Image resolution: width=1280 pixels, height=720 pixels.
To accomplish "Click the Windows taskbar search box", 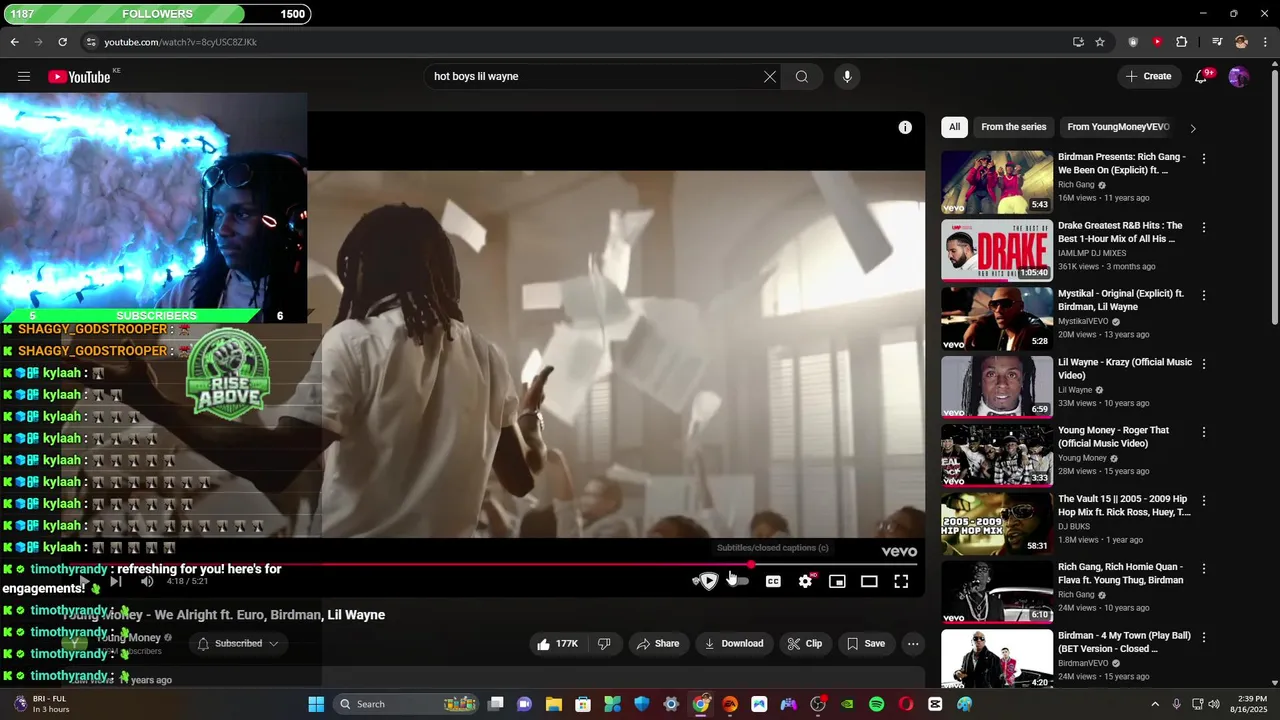I will pos(406,704).
